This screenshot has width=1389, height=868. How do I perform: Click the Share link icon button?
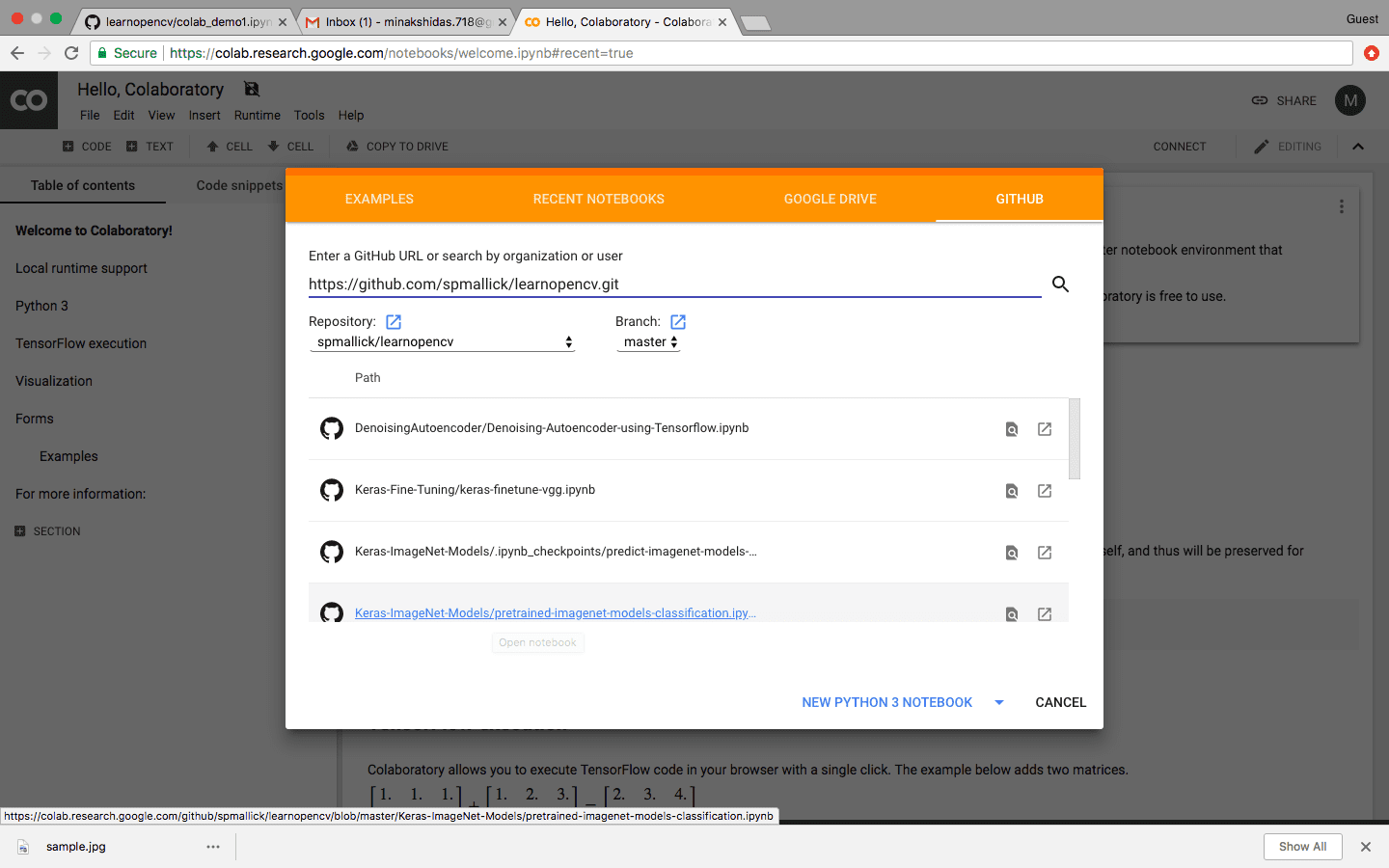[x=1284, y=100]
